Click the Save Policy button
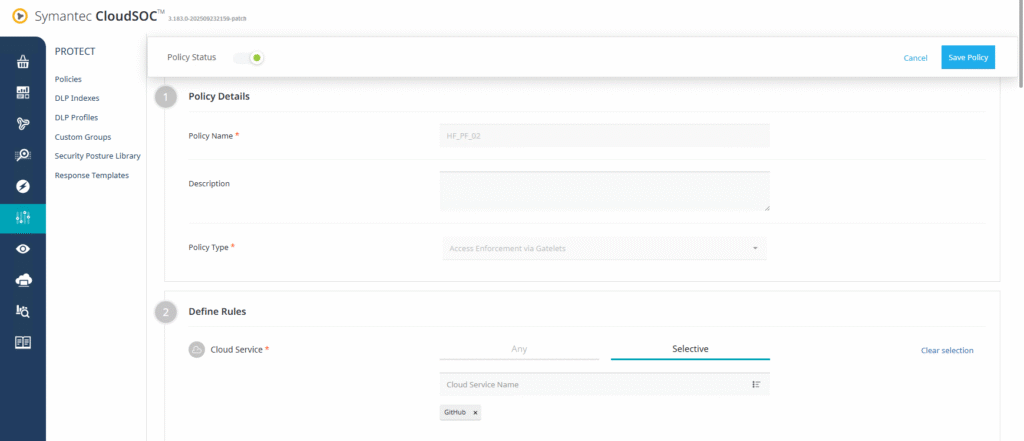The image size is (1024, 441). point(967,58)
